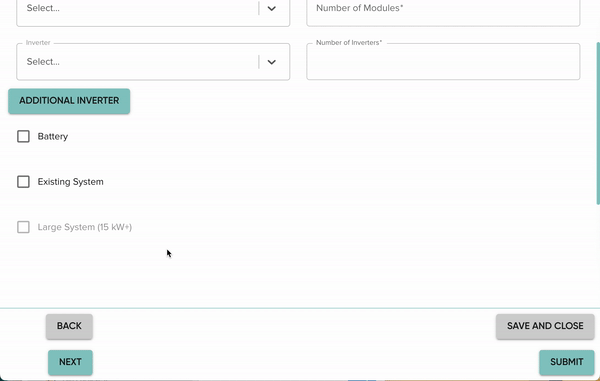The image size is (600, 381).
Task: Add an Additional Inverter
Action: coord(69,101)
